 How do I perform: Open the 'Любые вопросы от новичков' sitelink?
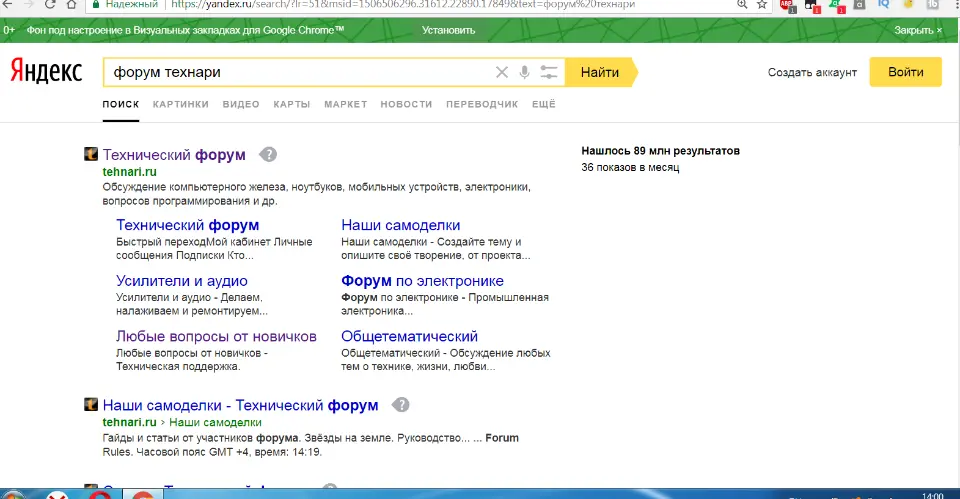tap(216, 336)
